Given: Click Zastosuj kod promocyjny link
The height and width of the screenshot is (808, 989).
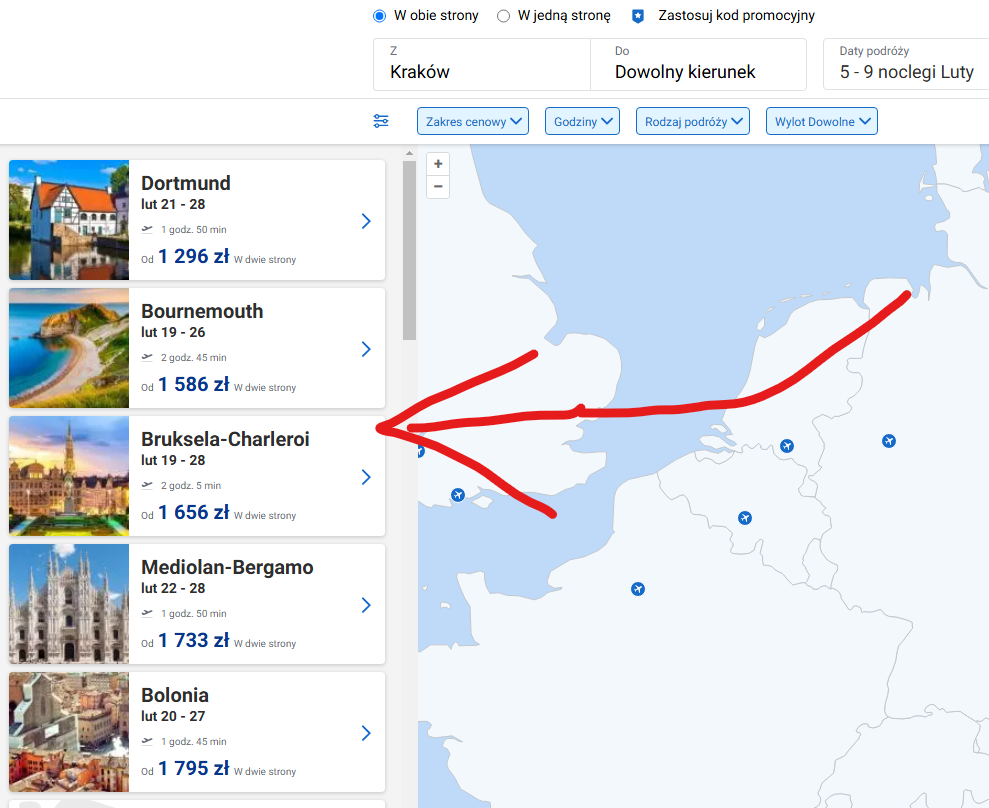Looking at the screenshot, I should 736,16.
